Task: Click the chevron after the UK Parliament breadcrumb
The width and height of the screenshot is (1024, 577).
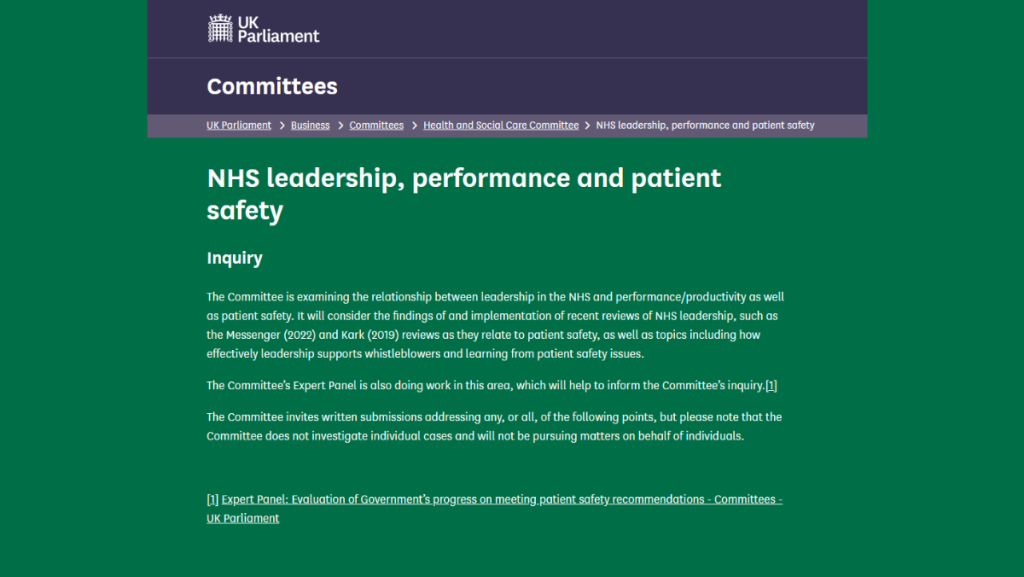Action: [281, 126]
